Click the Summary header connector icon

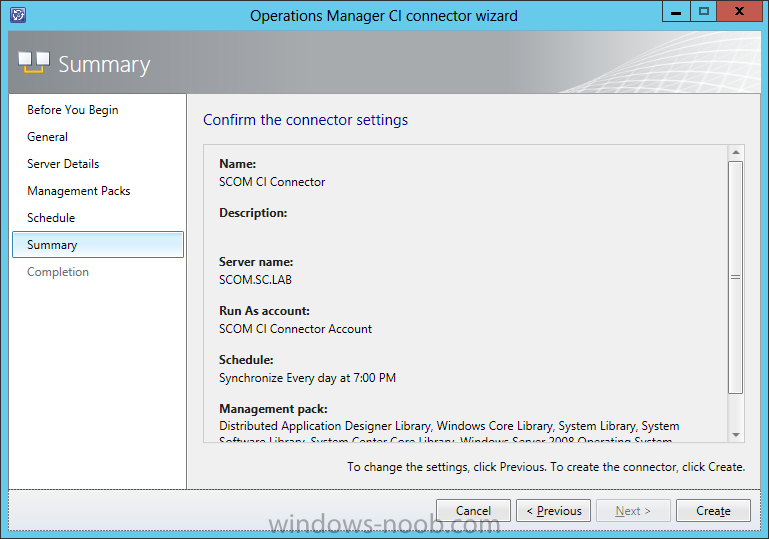tap(34, 62)
